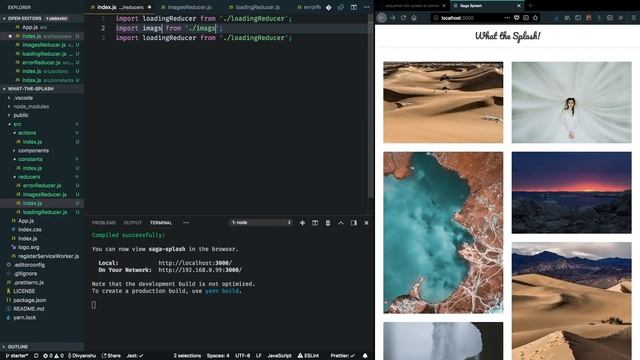Show errors and warnings count in status bar

53,356
